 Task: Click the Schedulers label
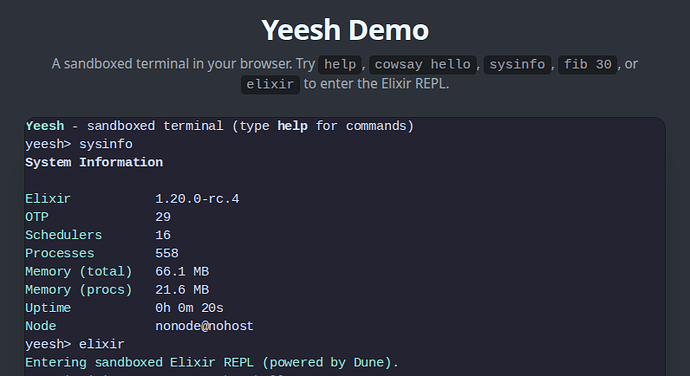click(x=63, y=235)
